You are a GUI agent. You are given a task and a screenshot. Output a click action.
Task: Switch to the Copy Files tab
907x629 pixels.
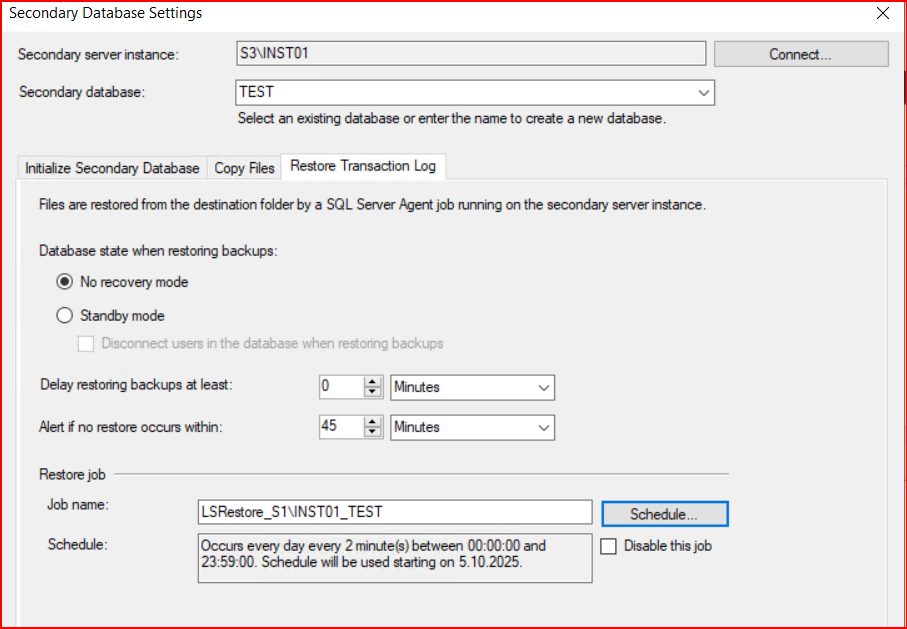(245, 168)
